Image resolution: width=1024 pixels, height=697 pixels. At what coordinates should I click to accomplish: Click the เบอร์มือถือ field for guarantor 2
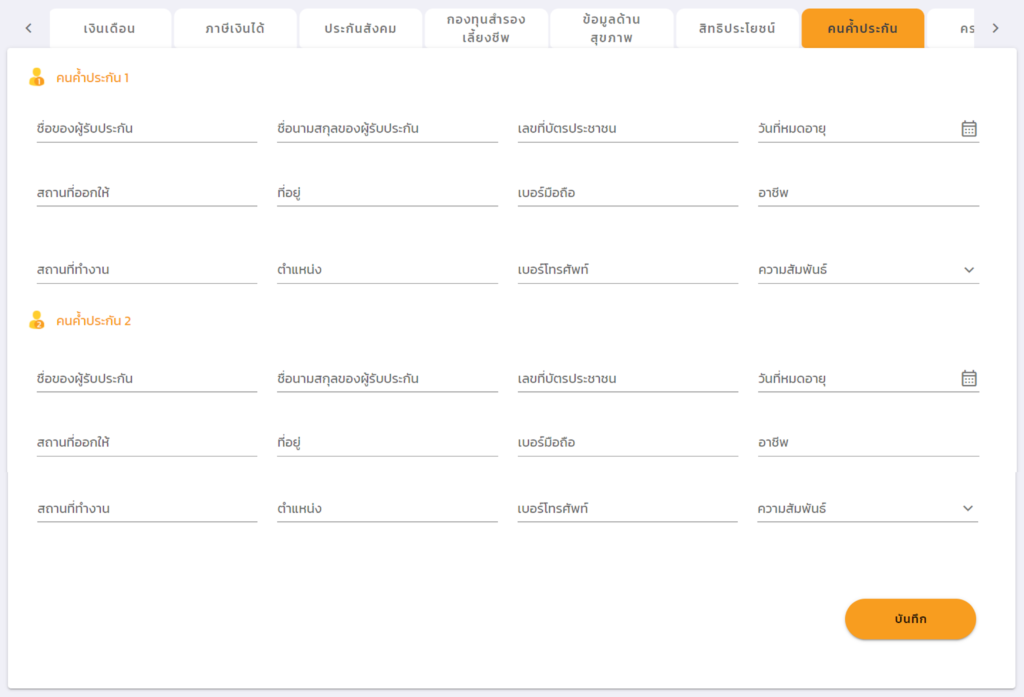tap(627, 443)
